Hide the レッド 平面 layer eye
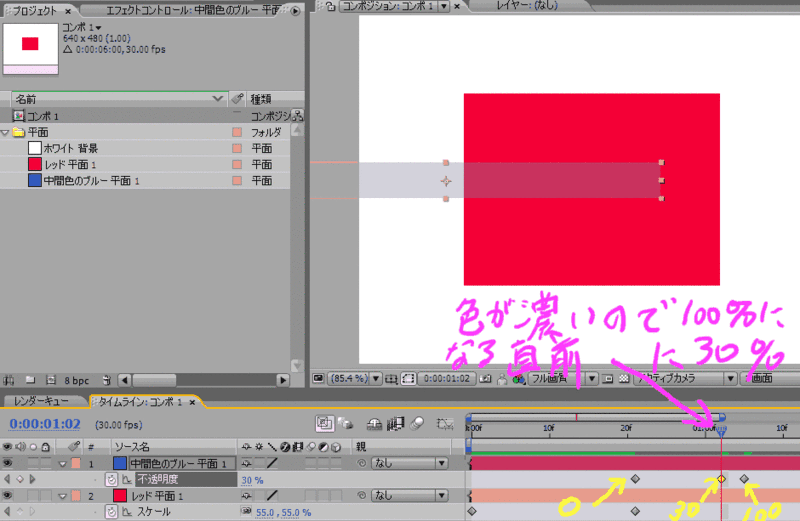Screen dimensions: 800x521 7,495
